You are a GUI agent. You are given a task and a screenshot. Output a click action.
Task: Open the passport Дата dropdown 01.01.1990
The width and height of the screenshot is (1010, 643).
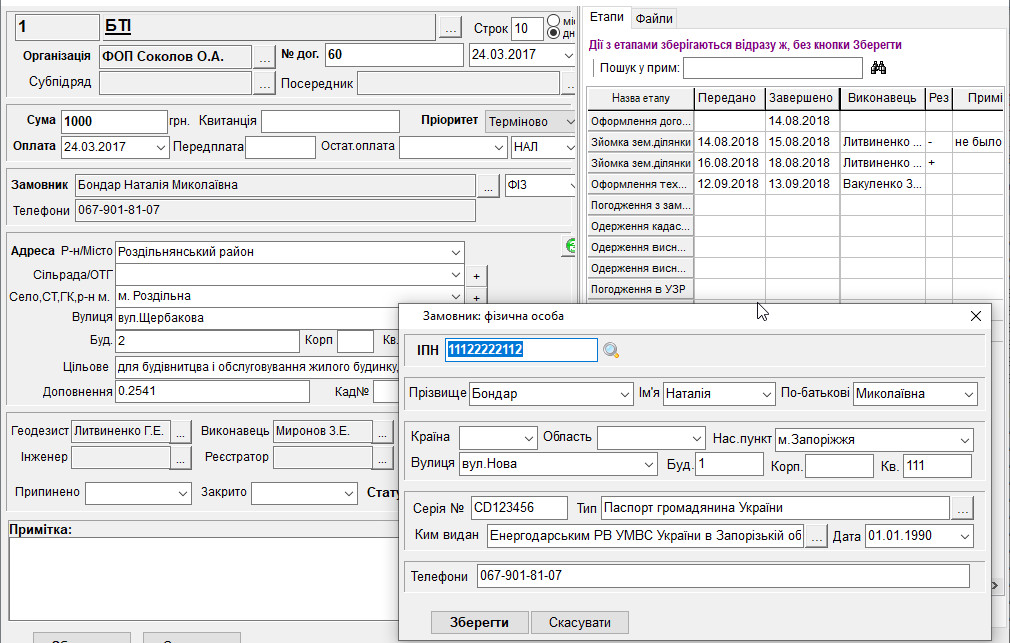coord(964,536)
